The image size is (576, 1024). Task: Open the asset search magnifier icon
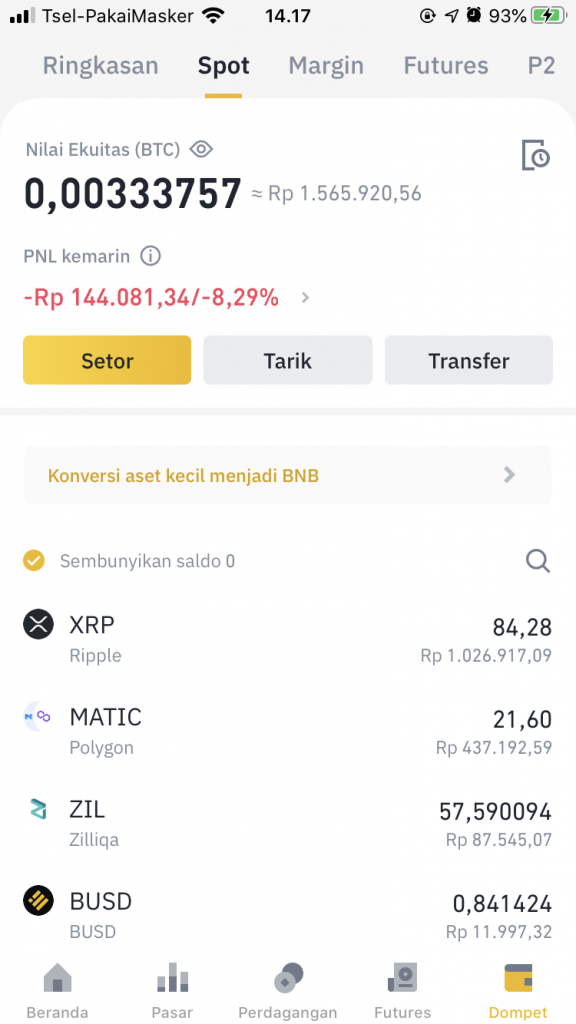[x=538, y=561]
